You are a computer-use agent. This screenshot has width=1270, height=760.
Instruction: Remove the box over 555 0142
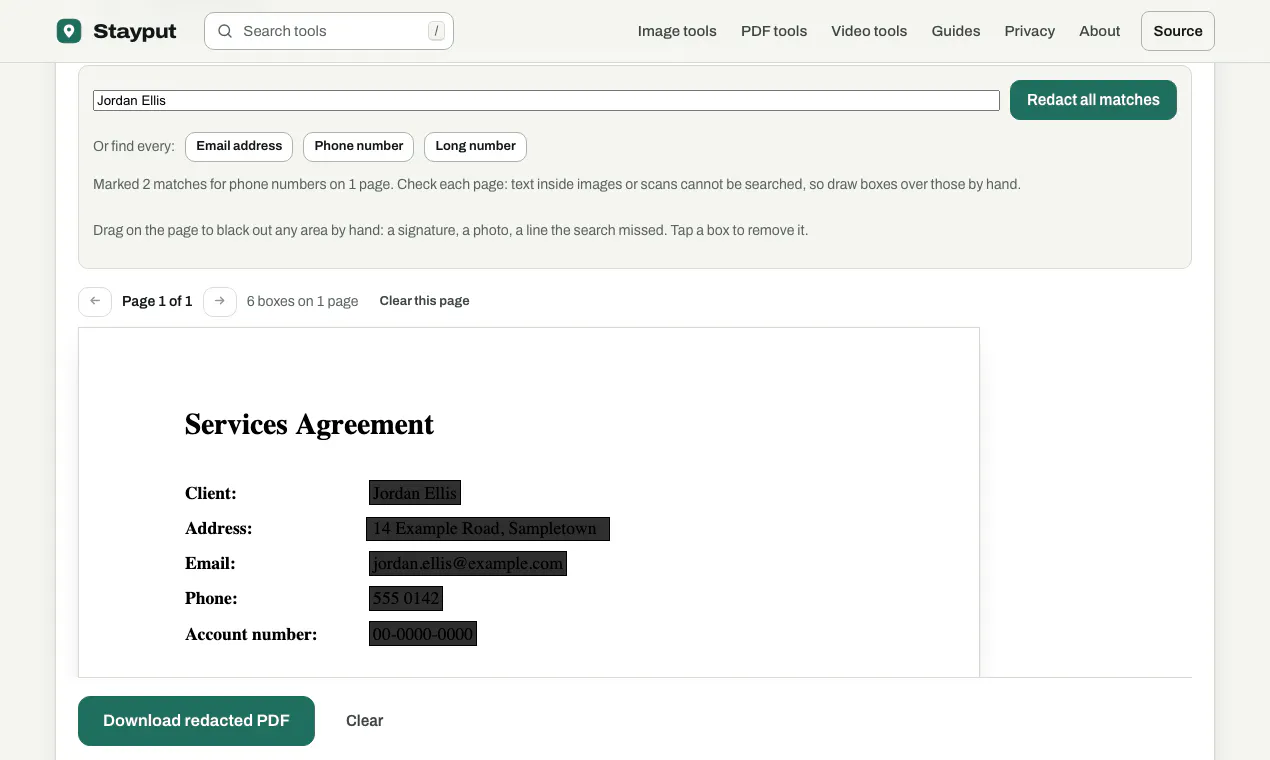tap(406, 598)
